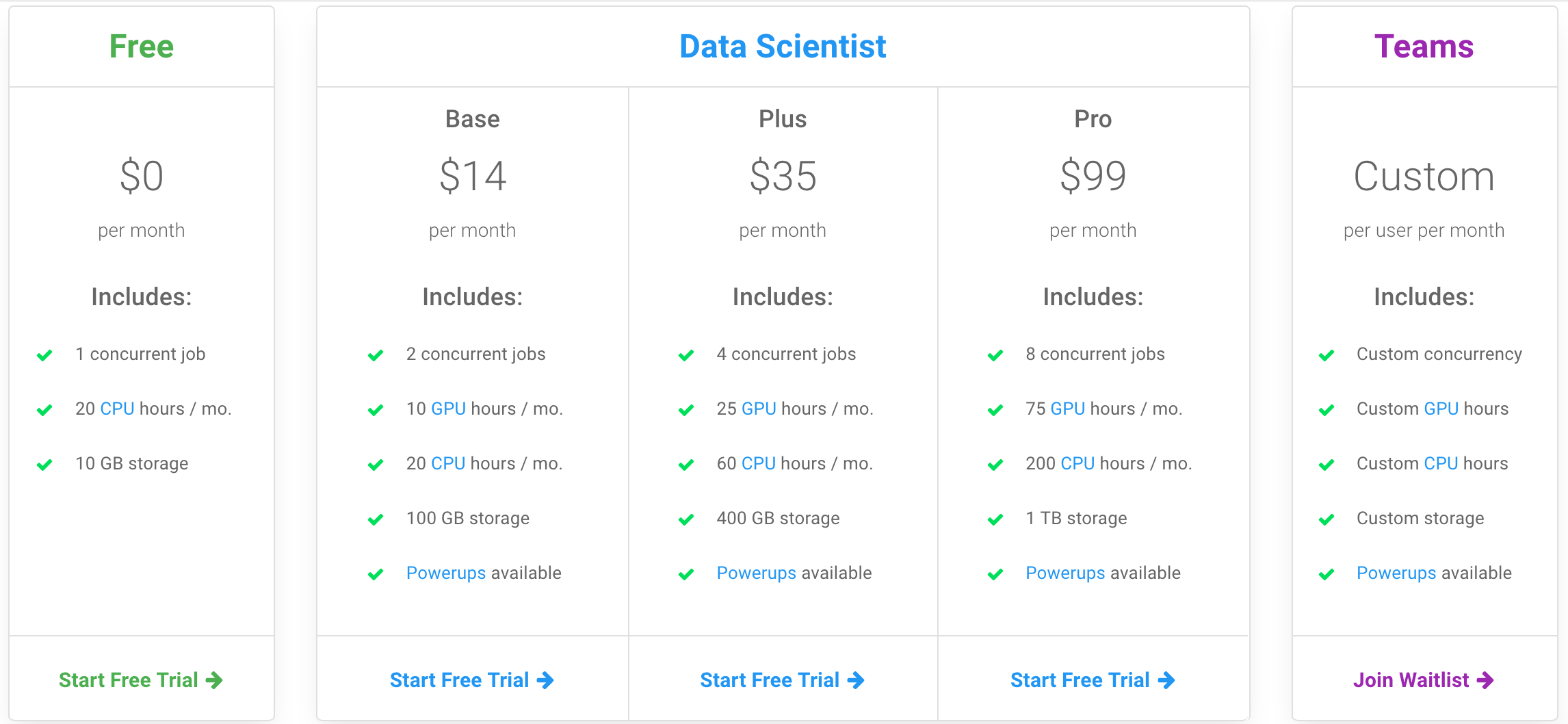Open the CPU link under Pro plan

[x=1077, y=463]
